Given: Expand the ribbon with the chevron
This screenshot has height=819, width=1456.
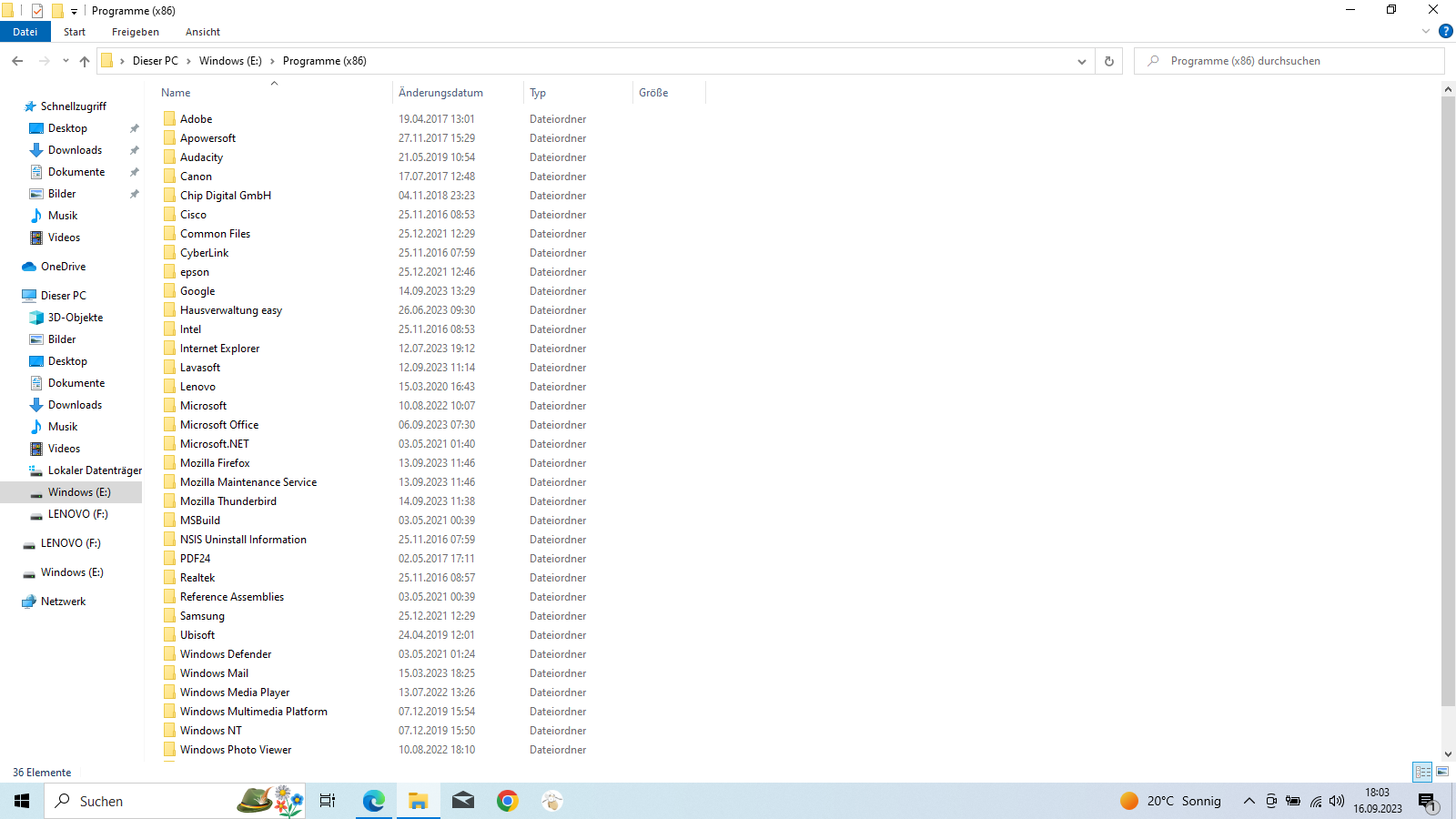Looking at the screenshot, I should pyautogui.click(x=1425, y=31).
